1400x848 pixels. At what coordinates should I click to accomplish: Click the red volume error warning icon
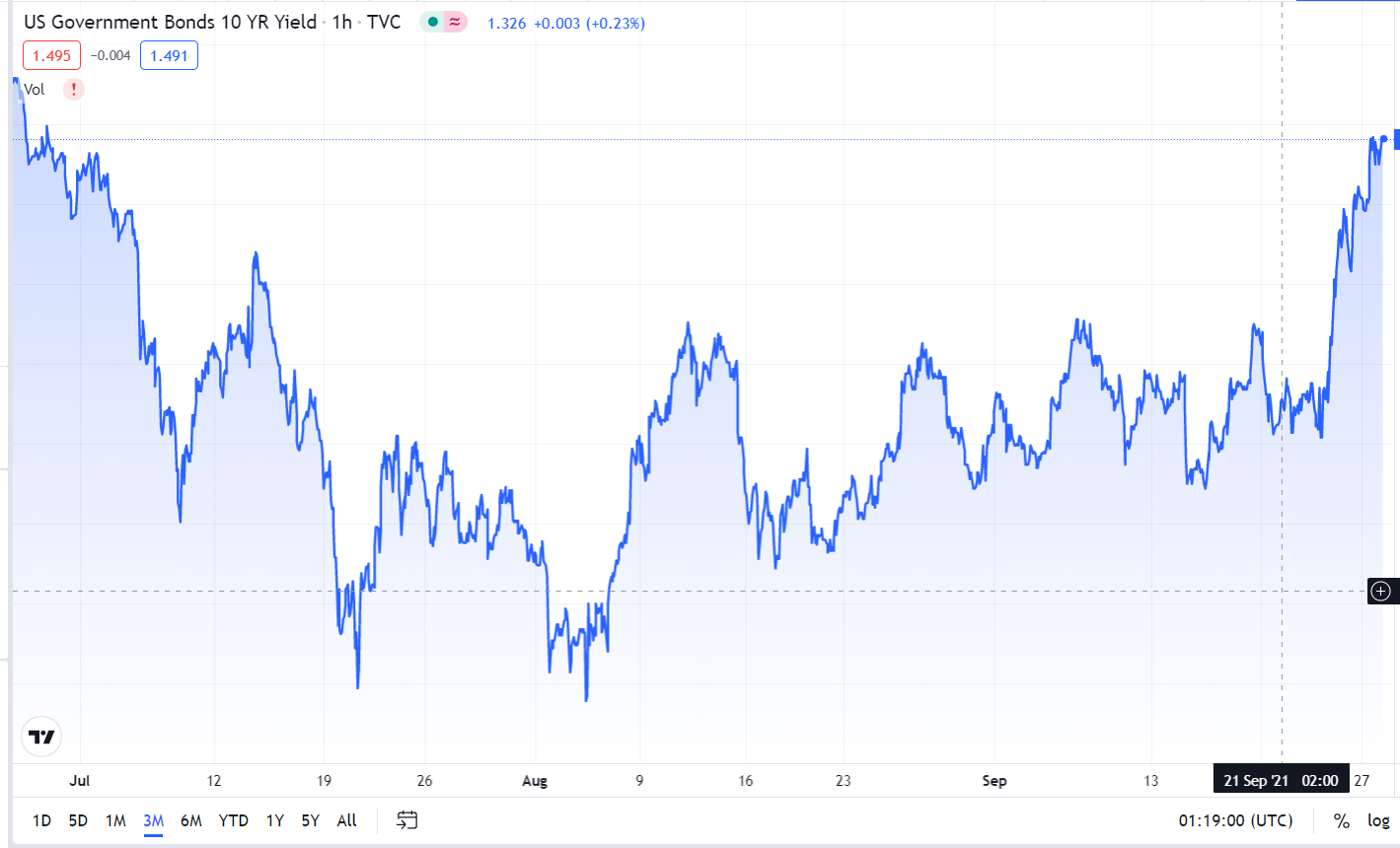click(x=74, y=90)
